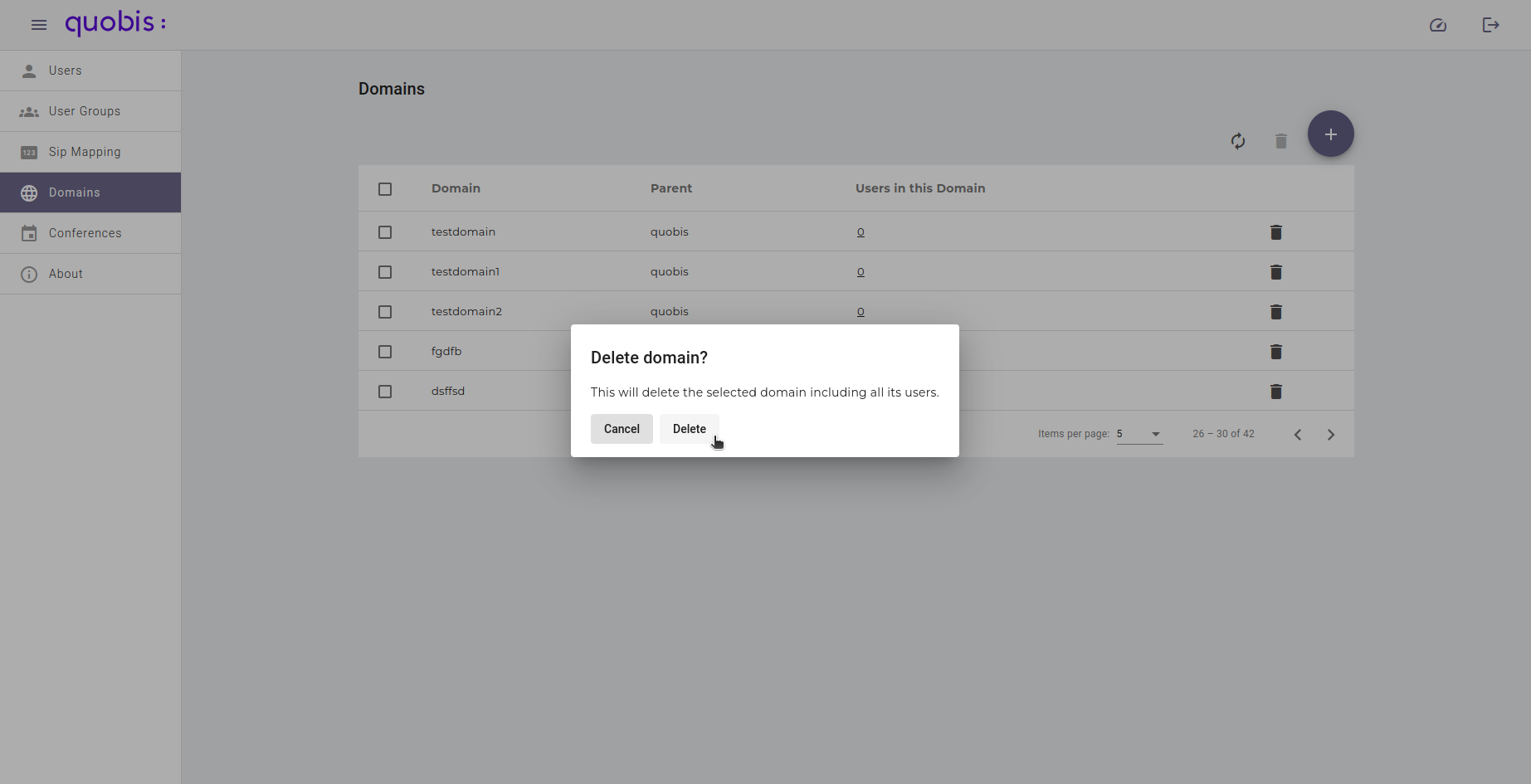The image size is (1531, 784).
Task: Open the dashboard speedometer icon
Action: click(1438, 25)
